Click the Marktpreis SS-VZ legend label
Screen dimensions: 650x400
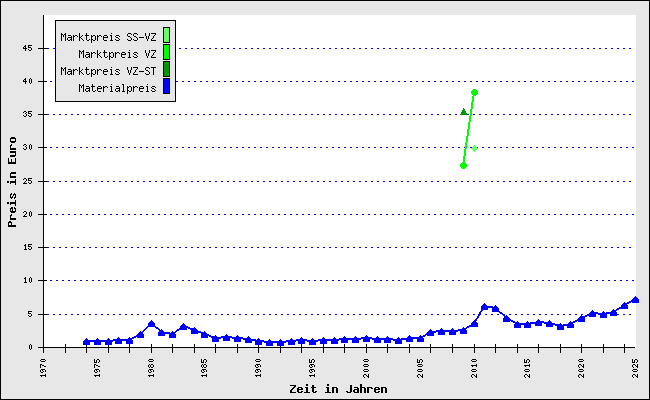pos(108,37)
